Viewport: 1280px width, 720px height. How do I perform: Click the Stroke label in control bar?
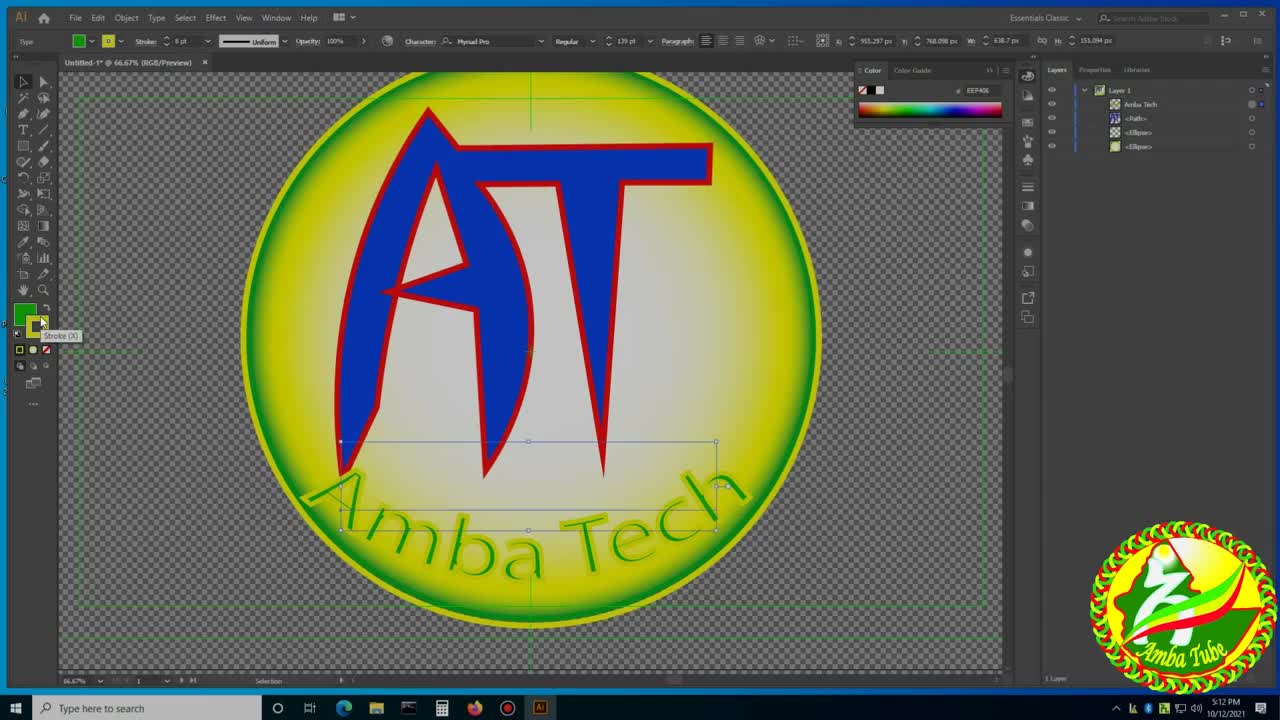click(x=146, y=41)
